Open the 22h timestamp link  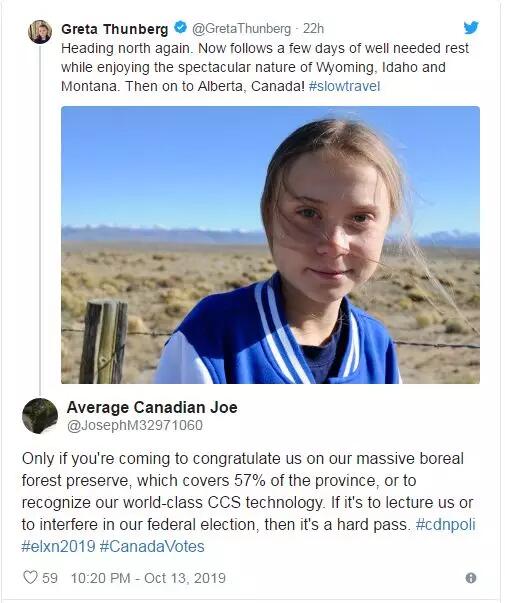tap(313, 28)
